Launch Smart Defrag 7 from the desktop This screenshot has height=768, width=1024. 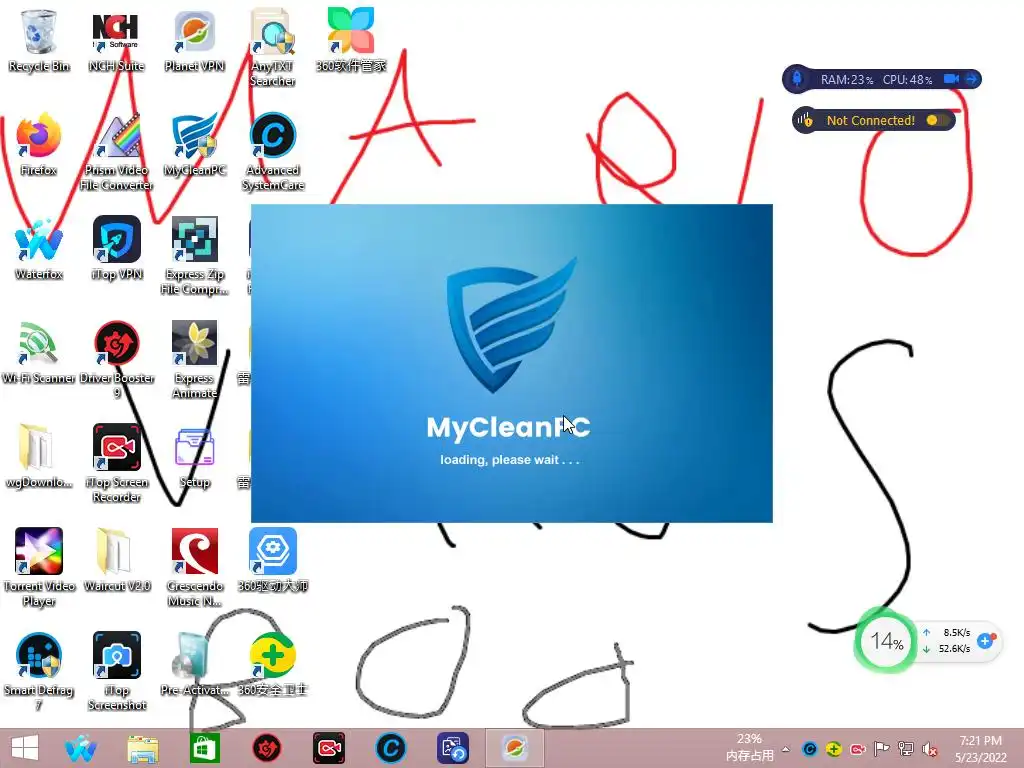coord(39,671)
